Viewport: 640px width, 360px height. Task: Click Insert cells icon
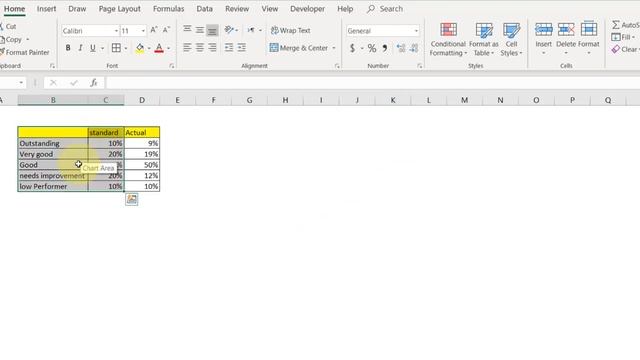coord(543,30)
